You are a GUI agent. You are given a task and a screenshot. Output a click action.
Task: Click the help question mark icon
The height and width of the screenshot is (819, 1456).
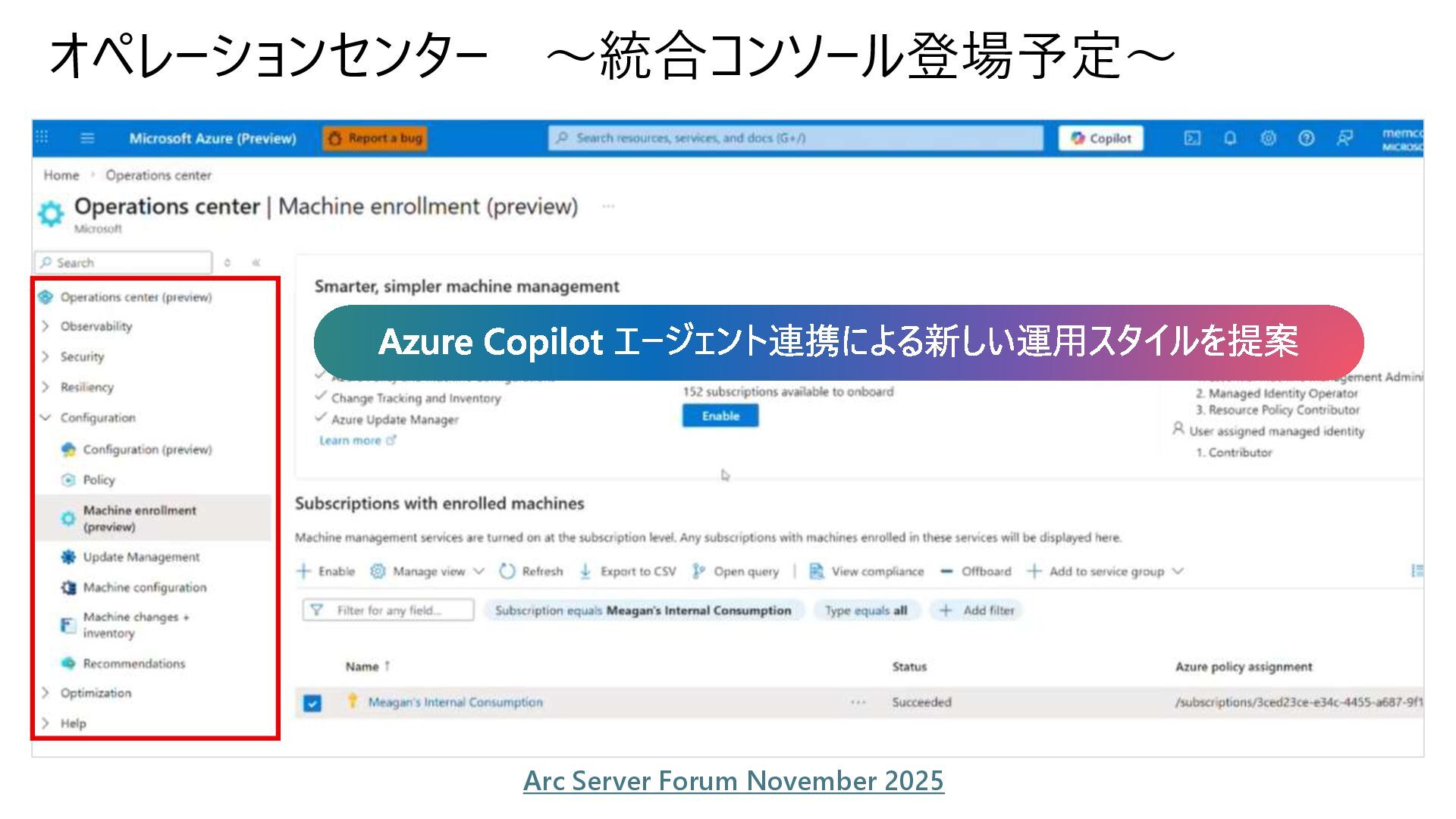(1306, 138)
